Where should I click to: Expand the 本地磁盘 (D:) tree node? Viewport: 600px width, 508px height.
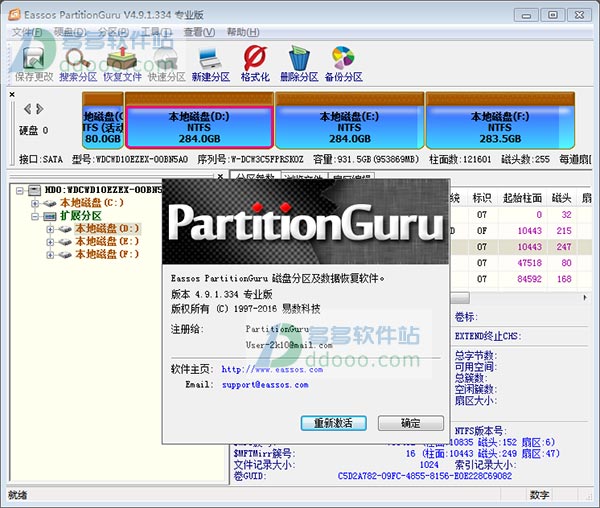(x=50, y=229)
